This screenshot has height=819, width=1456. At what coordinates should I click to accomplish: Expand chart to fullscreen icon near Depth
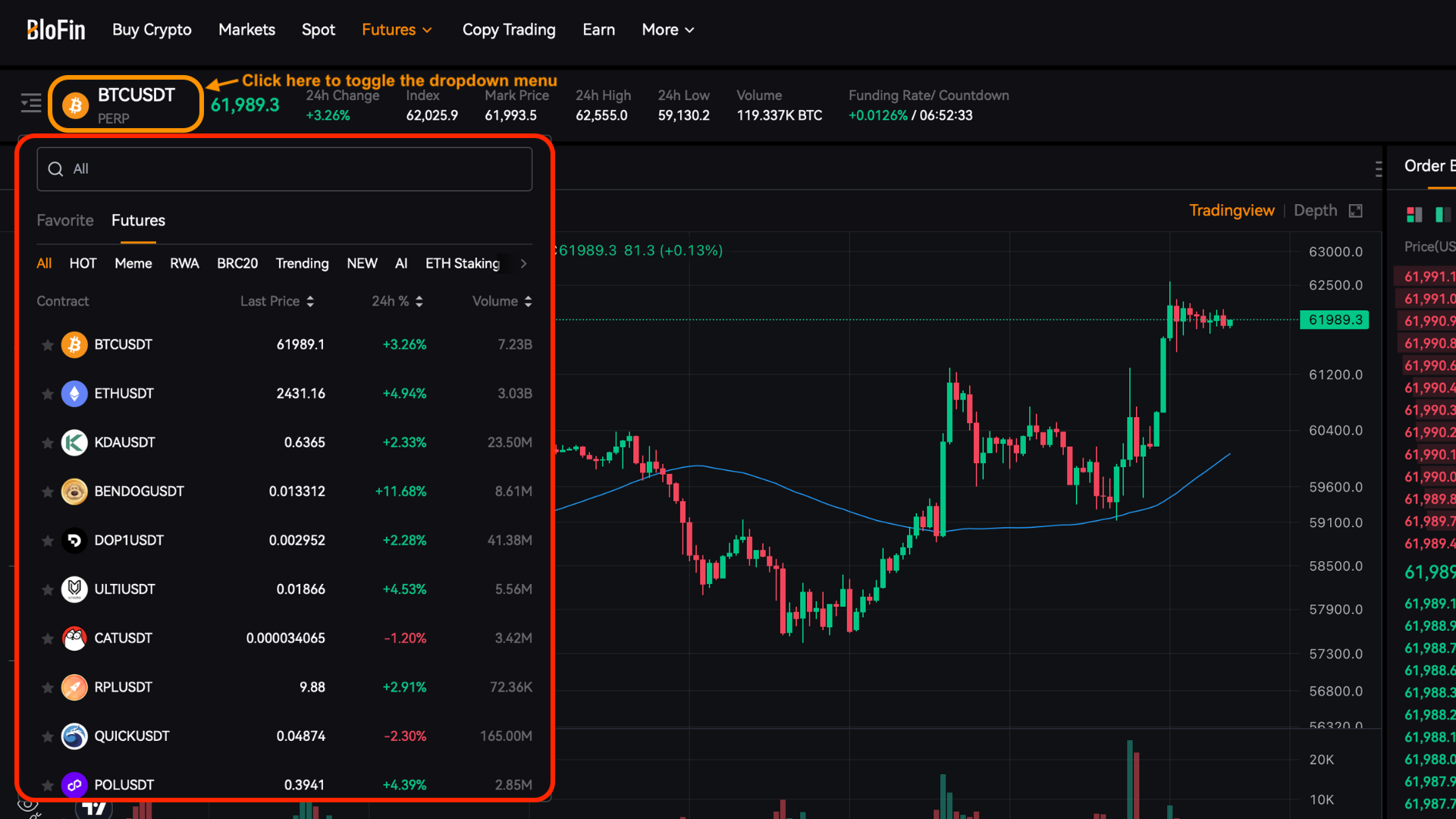(x=1356, y=211)
